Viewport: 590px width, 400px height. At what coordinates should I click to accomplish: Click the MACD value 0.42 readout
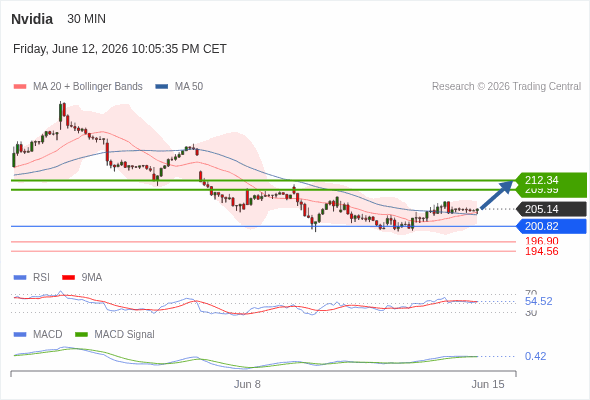(535, 356)
